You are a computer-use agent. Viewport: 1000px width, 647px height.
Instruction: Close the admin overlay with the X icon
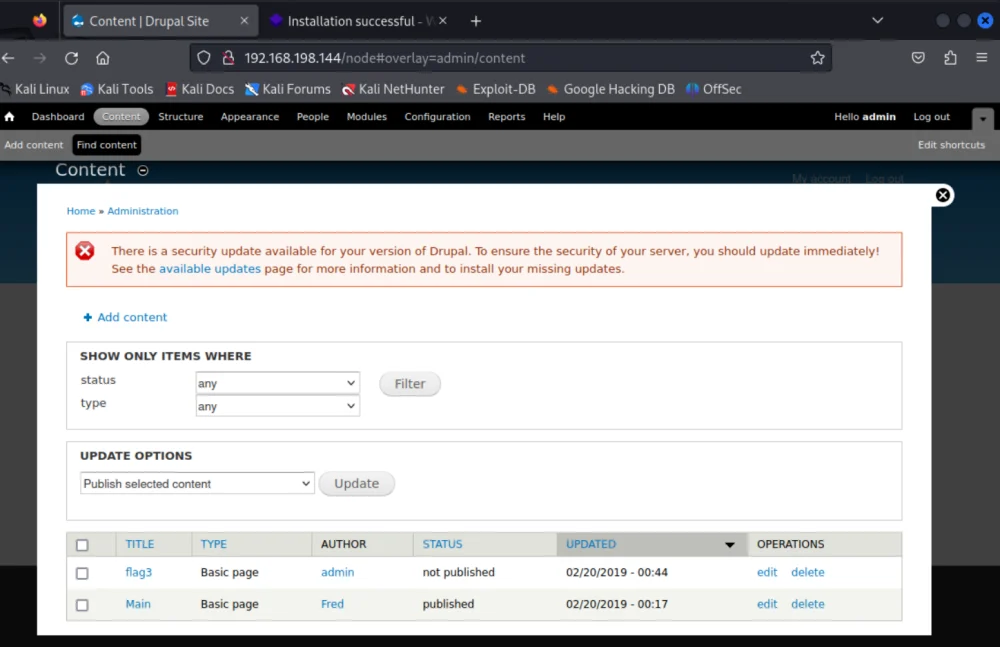943,195
